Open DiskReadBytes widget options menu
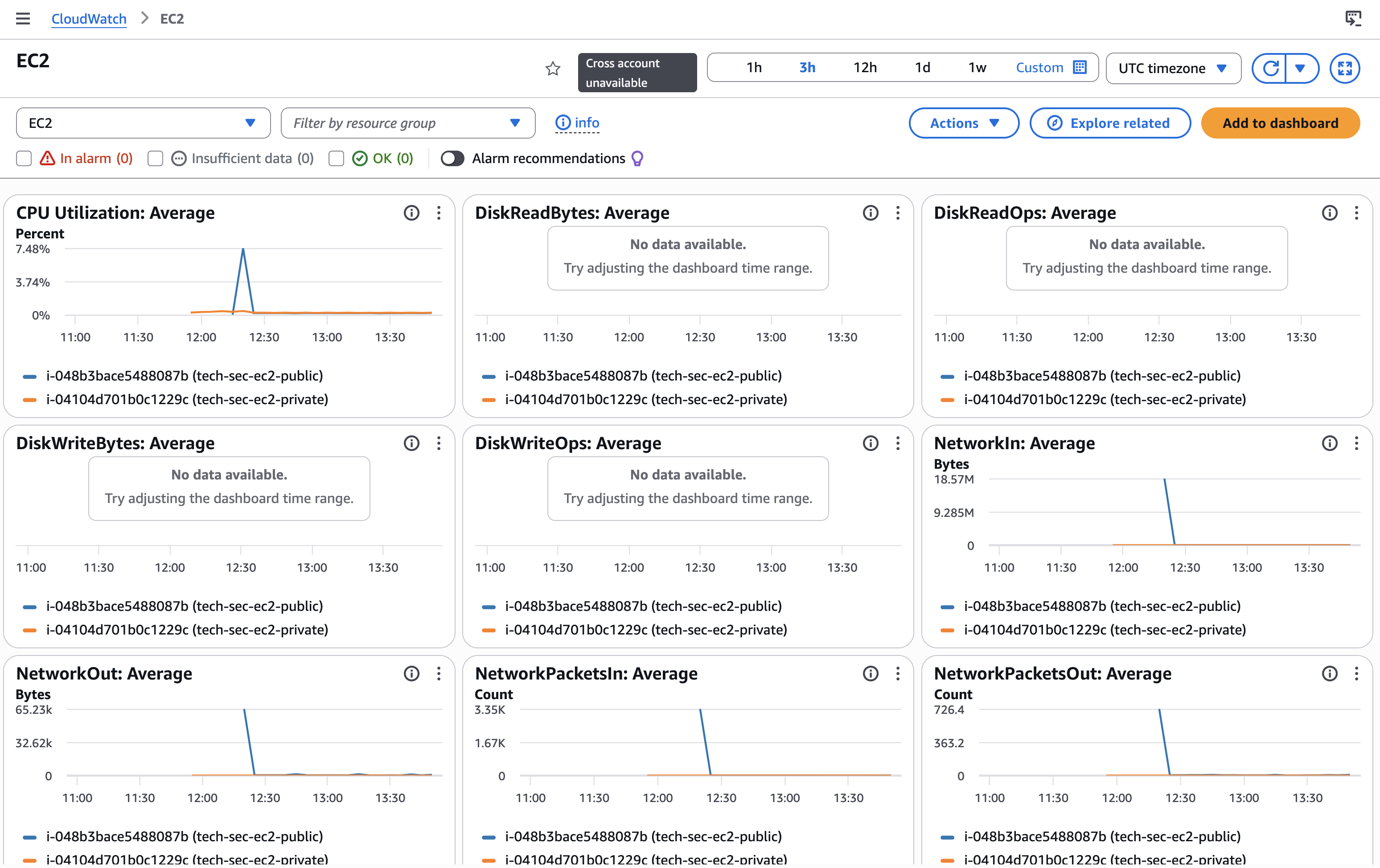The height and width of the screenshot is (868, 1380). point(898,213)
